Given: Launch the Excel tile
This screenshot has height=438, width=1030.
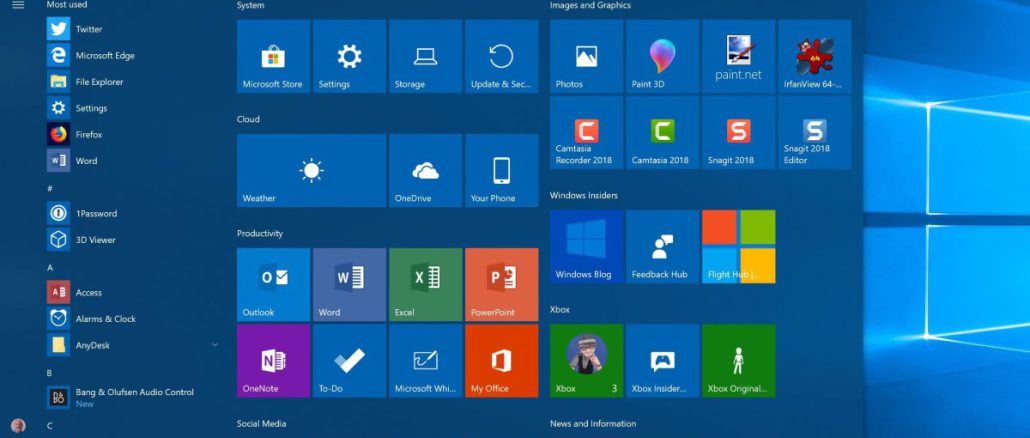Looking at the screenshot, I should [x=426, y=285].
